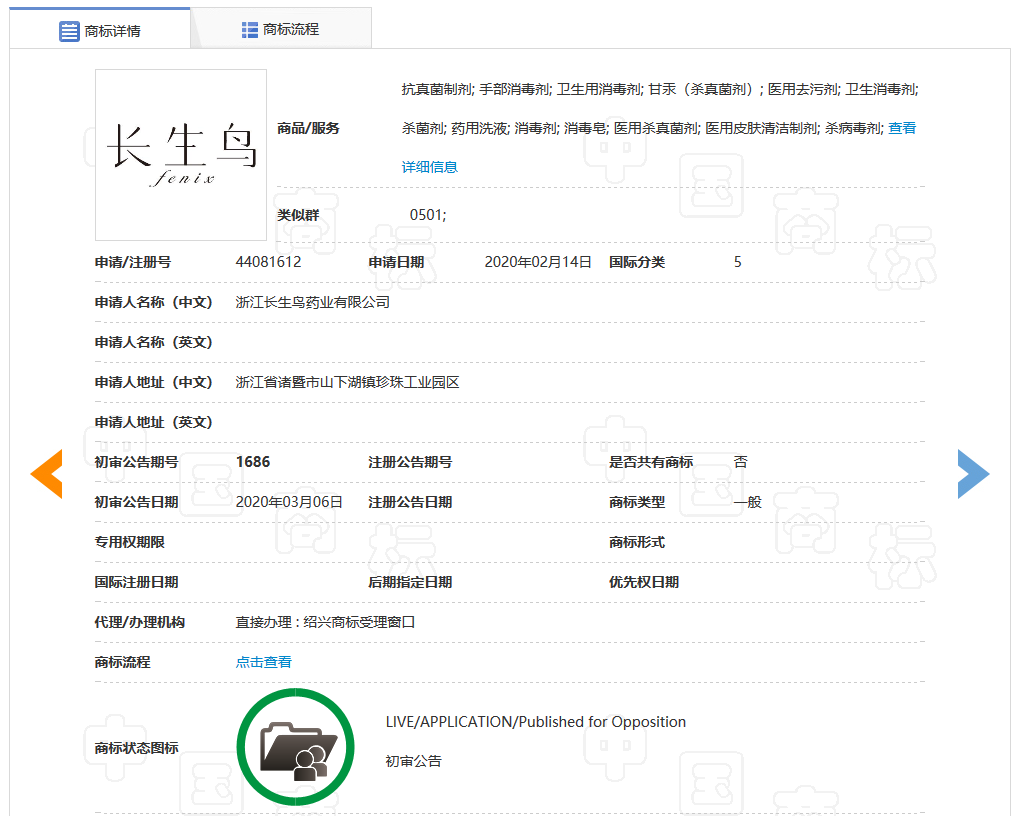
Task: Select trademark type value 一般
Action: (747, 502)
